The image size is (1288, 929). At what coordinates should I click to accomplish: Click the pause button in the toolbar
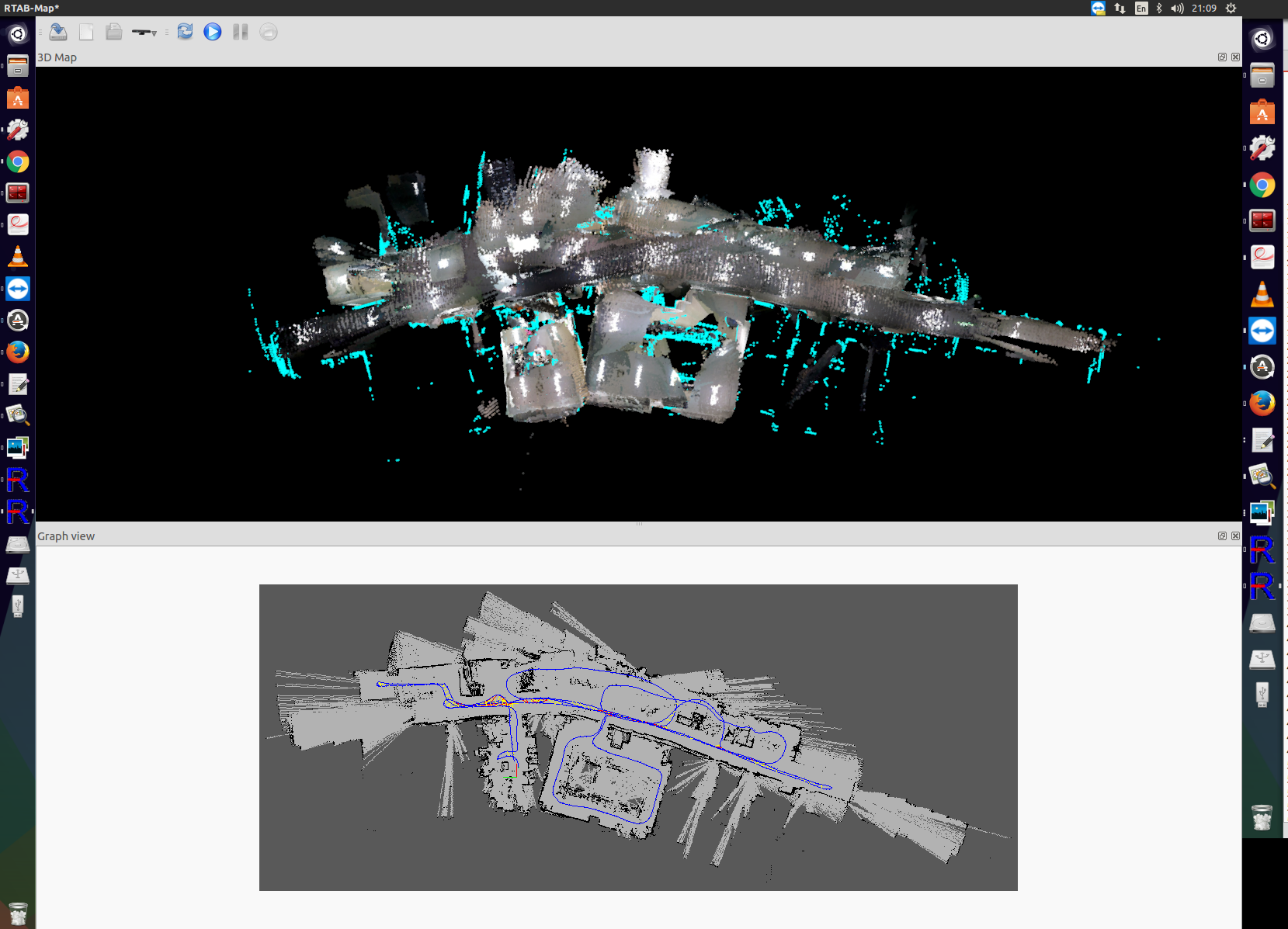click(x=241, y=32)
